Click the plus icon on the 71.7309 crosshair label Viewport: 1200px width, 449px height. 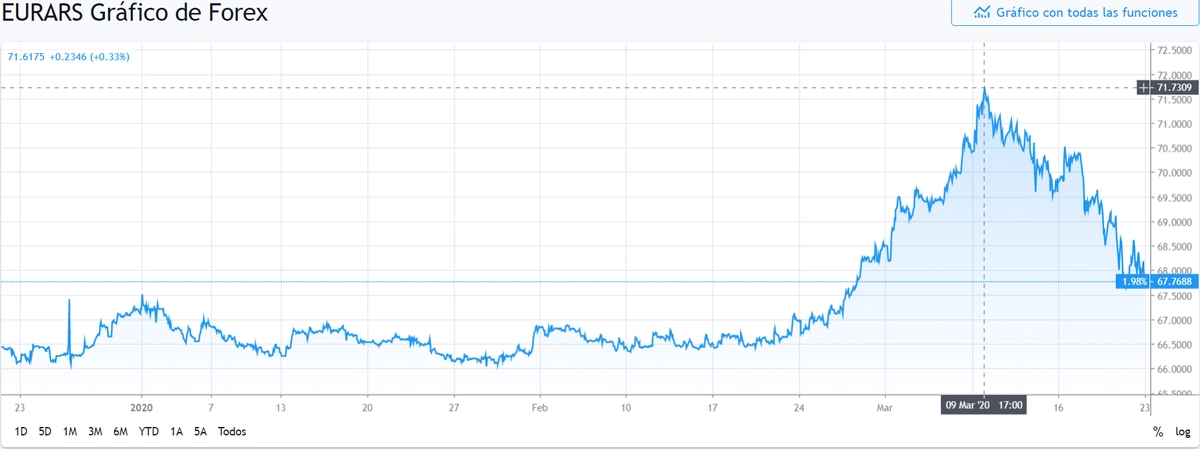point(1144,88)
